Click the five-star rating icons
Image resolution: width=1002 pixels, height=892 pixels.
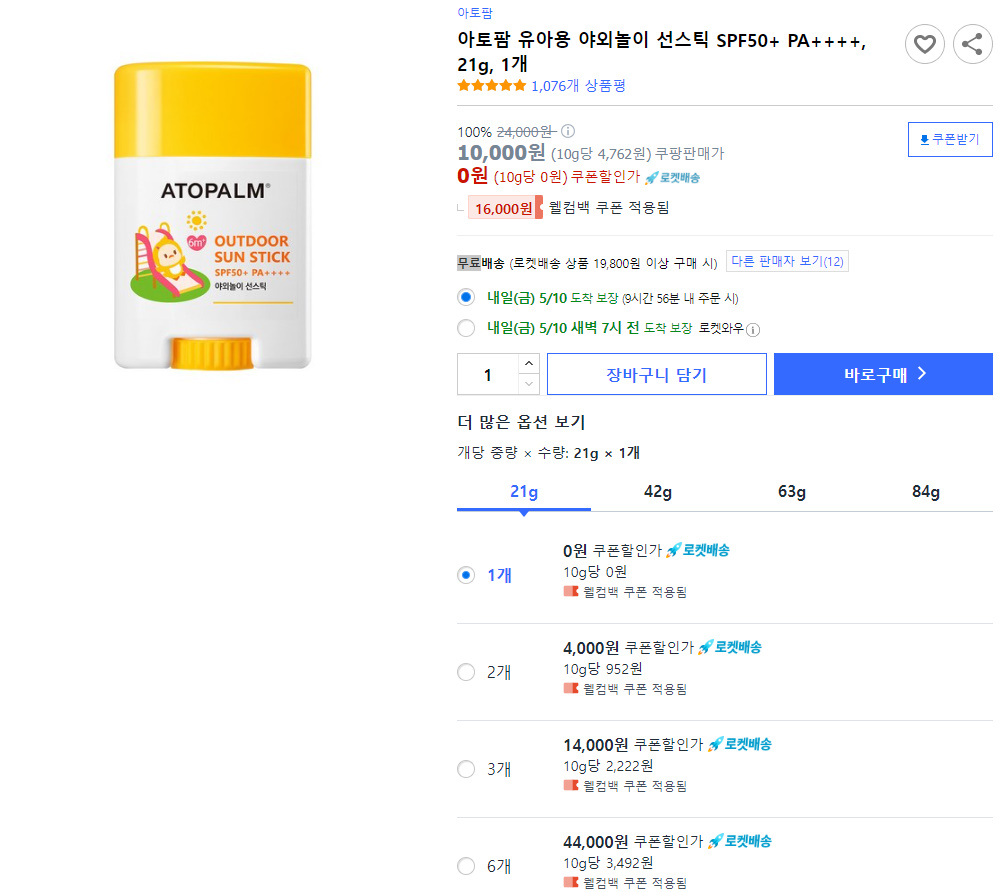click(x=491, y=86)
